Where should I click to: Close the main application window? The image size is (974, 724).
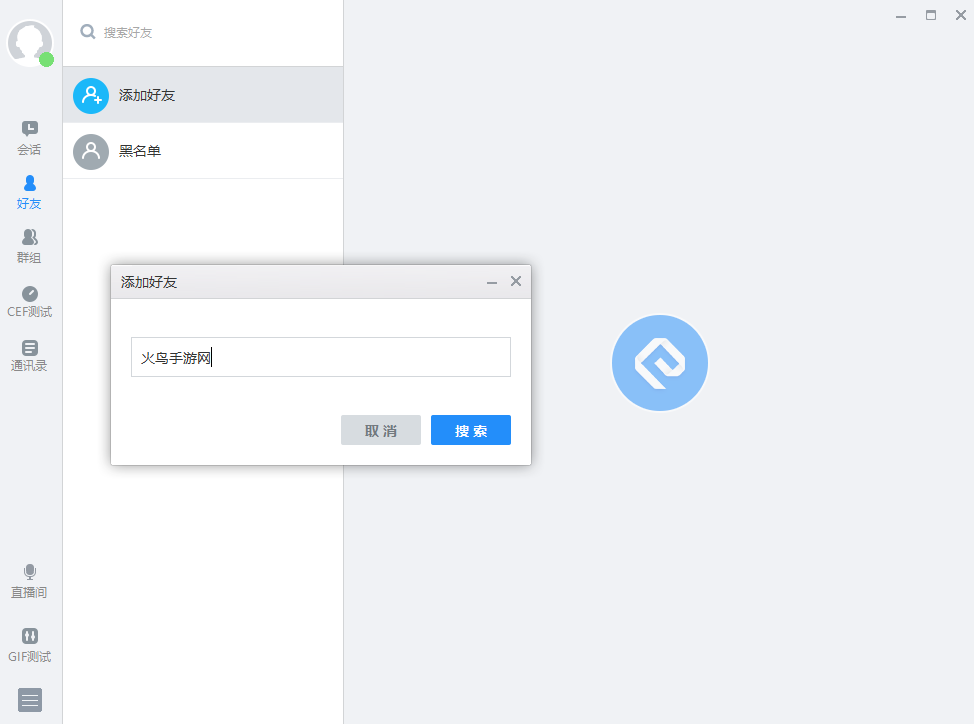(x=960, y=16)
